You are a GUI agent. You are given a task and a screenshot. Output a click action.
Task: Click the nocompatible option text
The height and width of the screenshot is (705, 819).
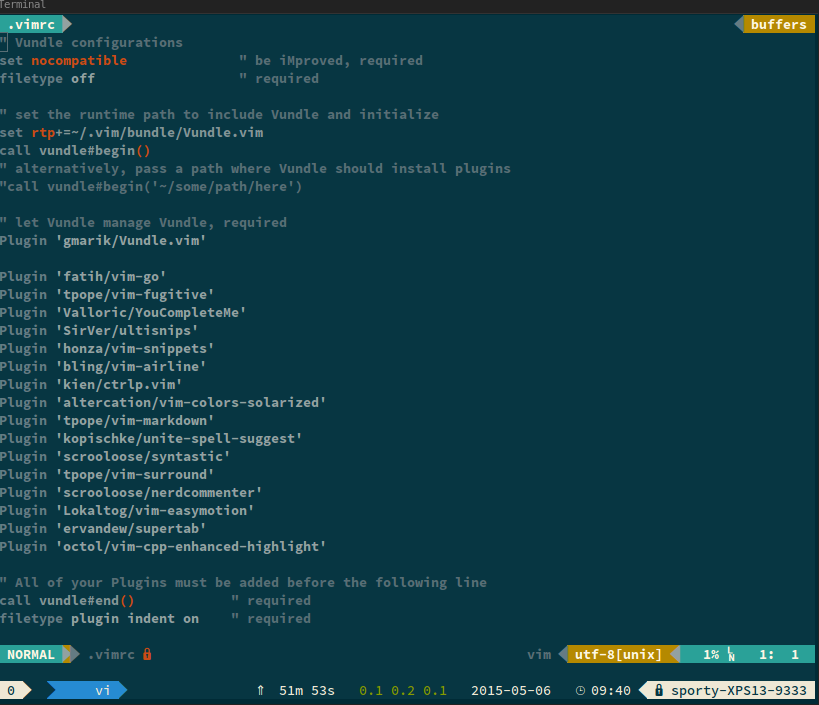pyautogui.click(x=79, y=61)
